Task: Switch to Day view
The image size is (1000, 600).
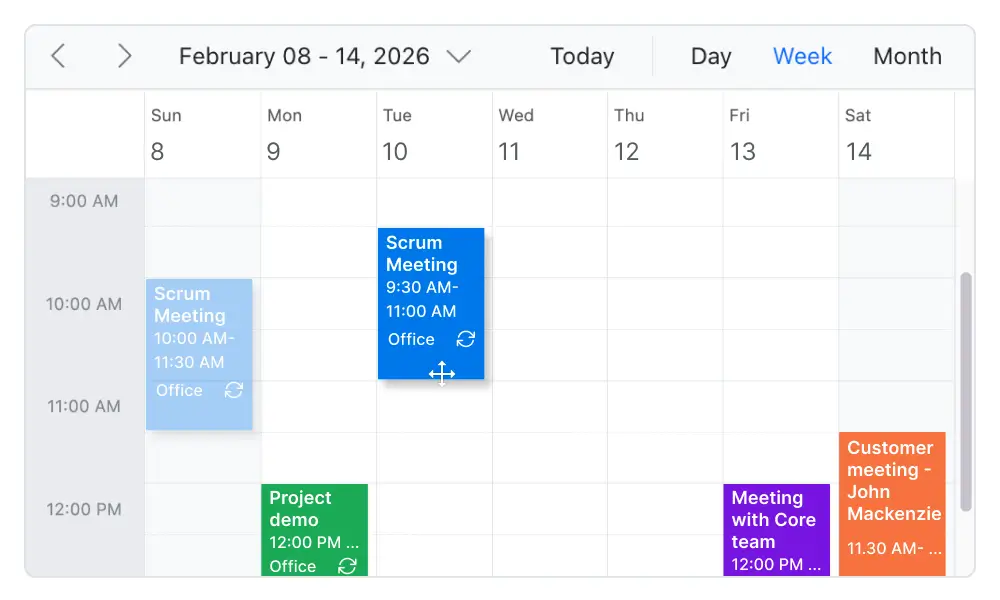Action: click(711, 57)
